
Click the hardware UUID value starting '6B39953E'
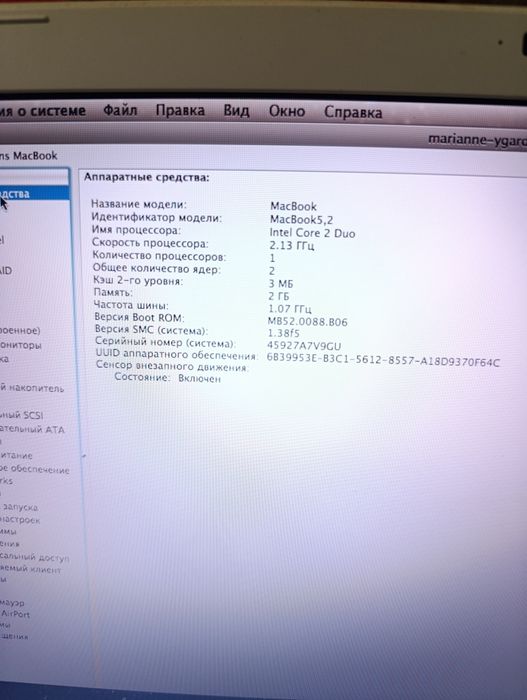383,360
